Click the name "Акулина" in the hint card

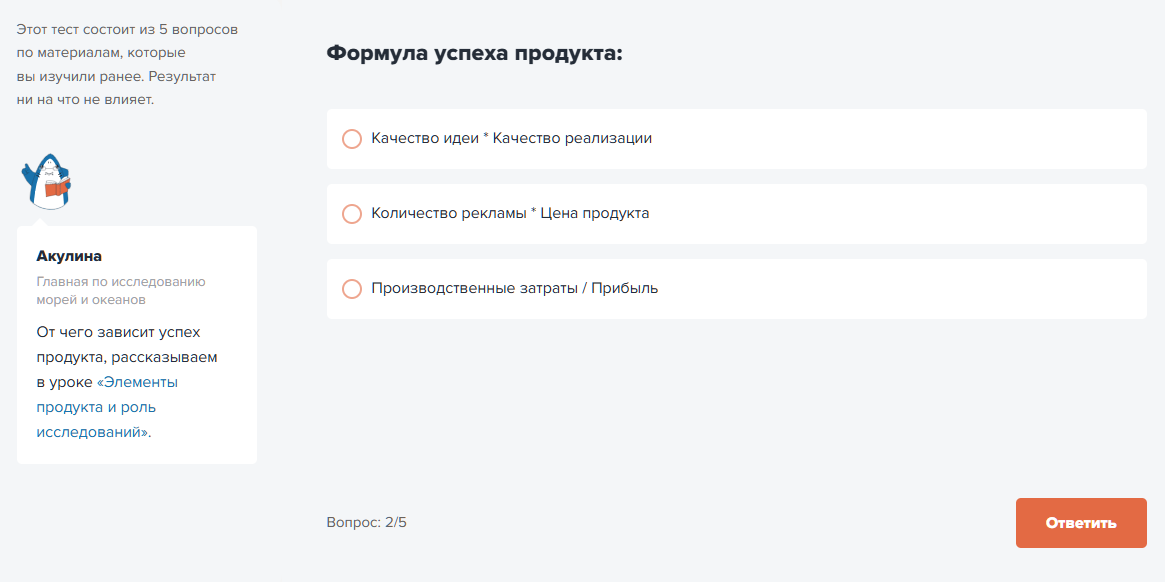(69, 256)
